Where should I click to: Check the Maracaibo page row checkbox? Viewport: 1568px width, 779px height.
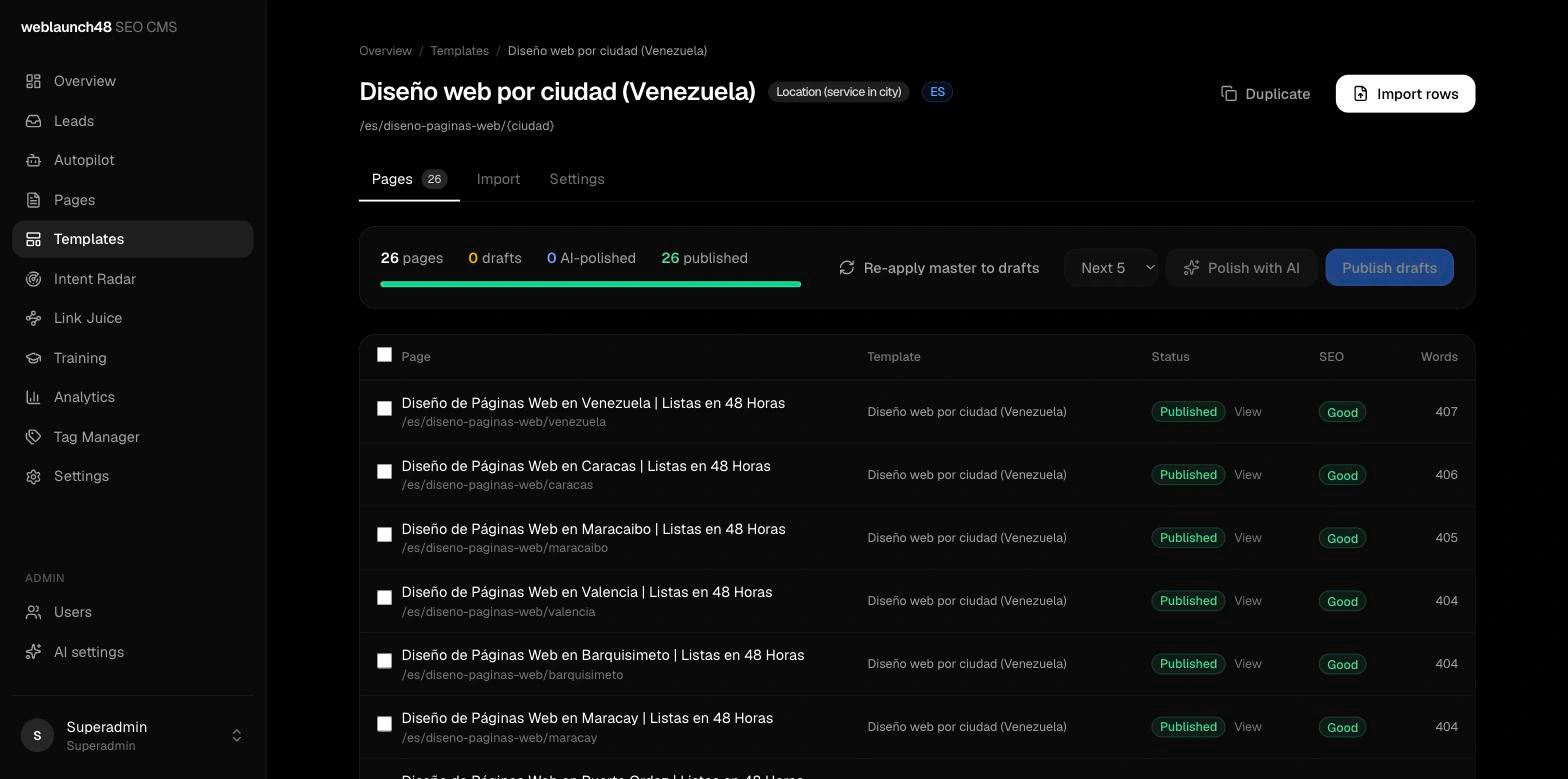click(384, 535)
